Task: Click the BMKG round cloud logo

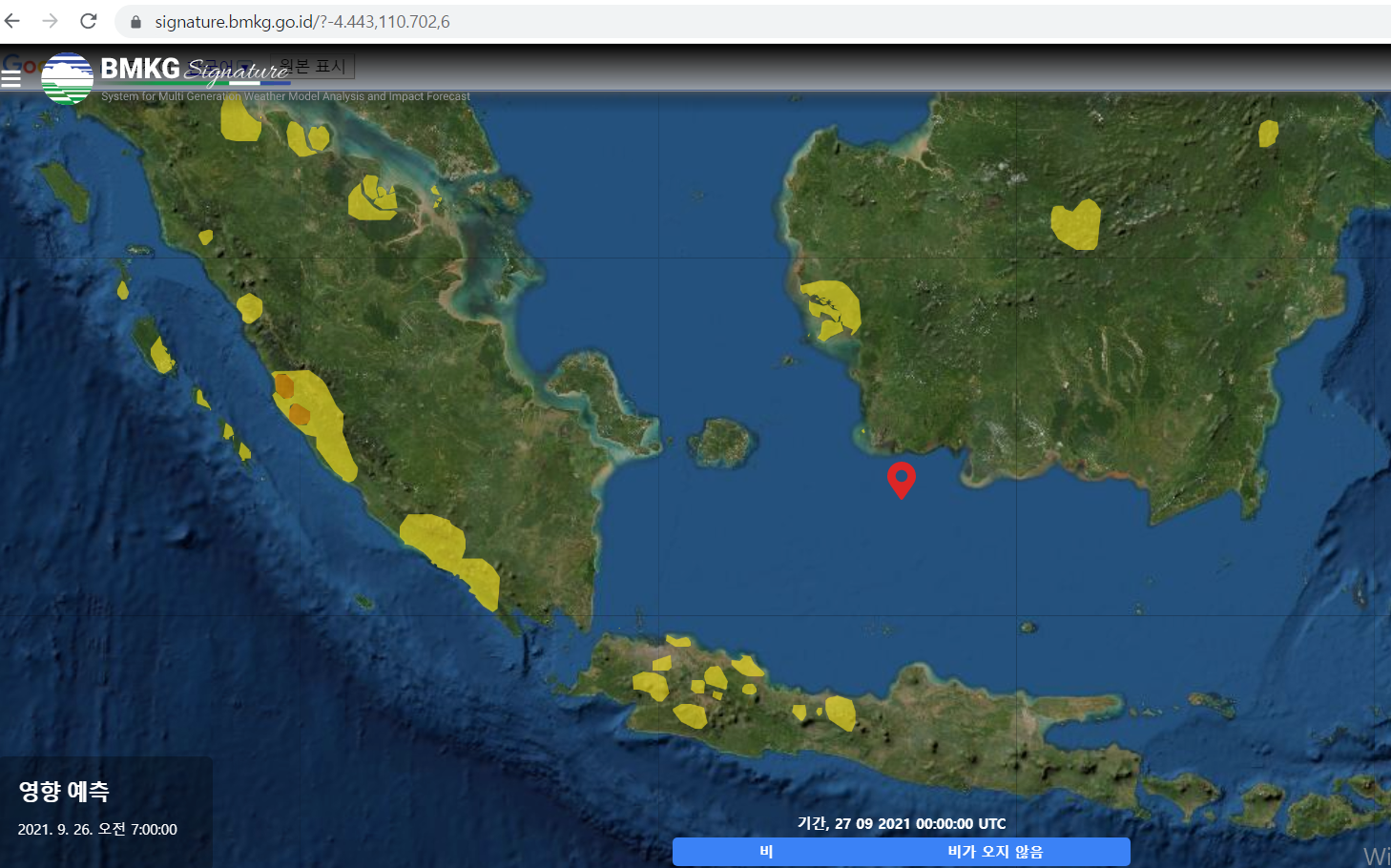Action: click(67, 78)
